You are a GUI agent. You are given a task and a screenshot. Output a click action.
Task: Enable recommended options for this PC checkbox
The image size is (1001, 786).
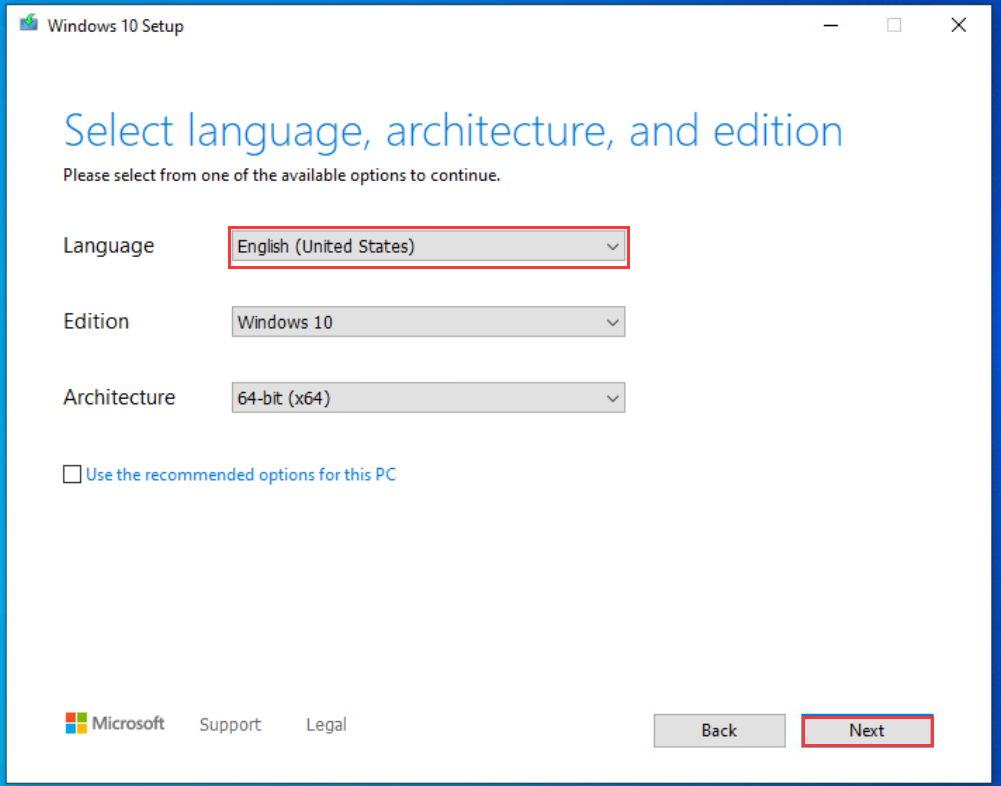[72, 474]
